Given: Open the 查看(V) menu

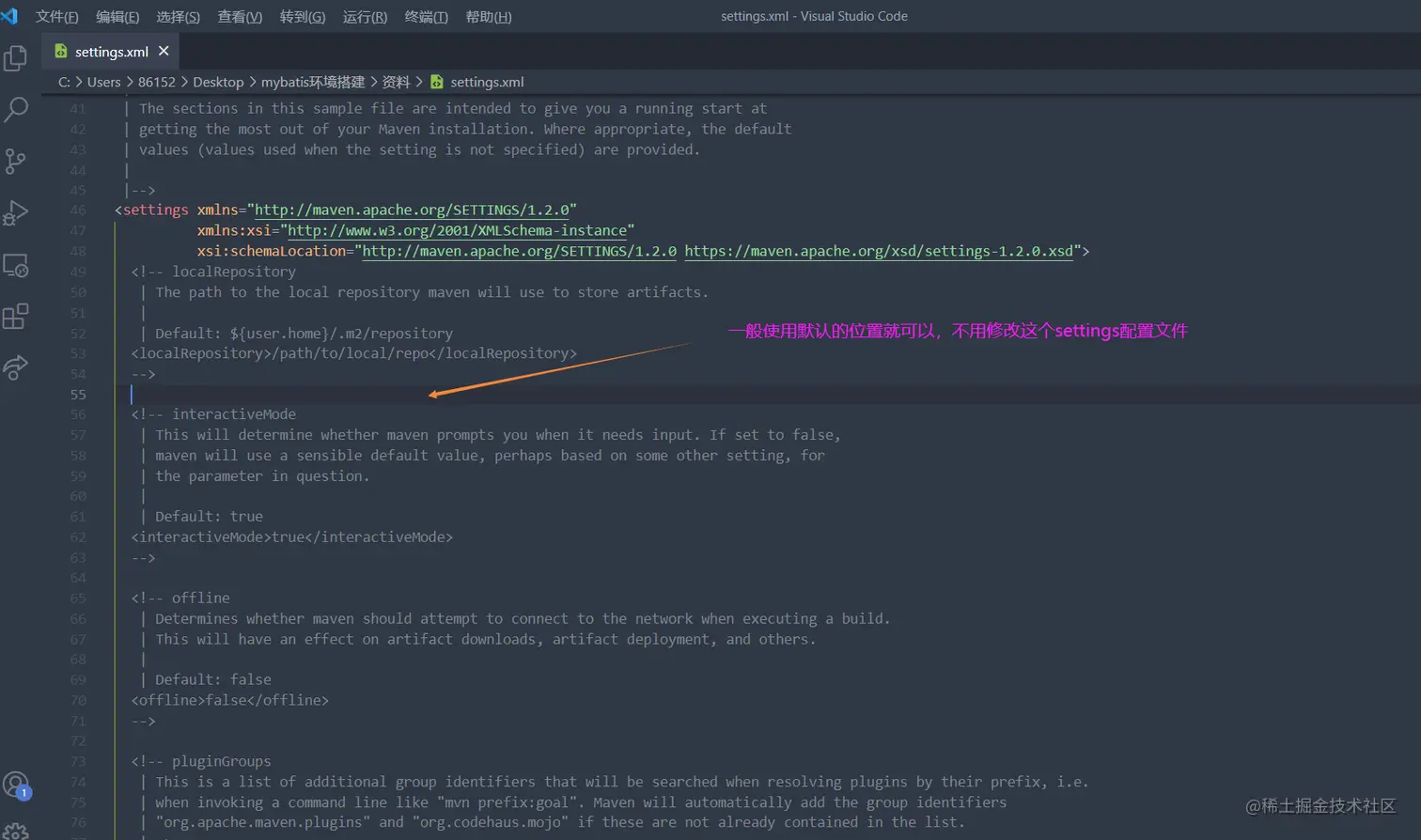Looking at the screenshot, I should pyautogui.click(x=240, y=17).
